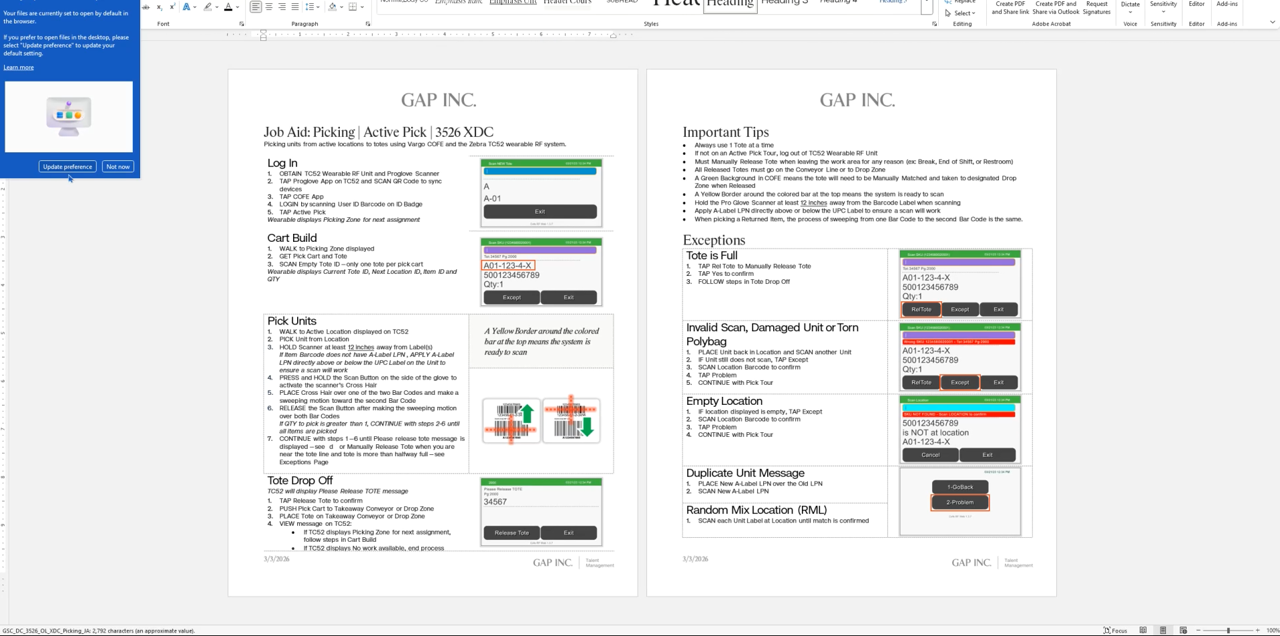Image resolution: width=1280 pixels, height=636 pixels.
Task: Apply borders to selection
Action: [x=353, y=7]
